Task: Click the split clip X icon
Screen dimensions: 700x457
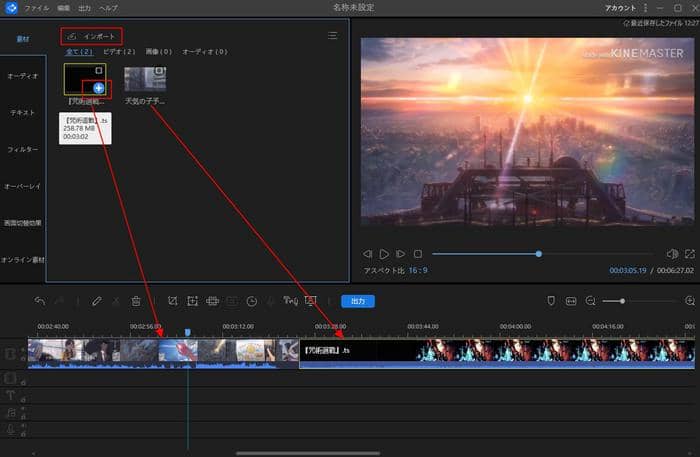Action: pyautogui.click(x=116, y=301)
